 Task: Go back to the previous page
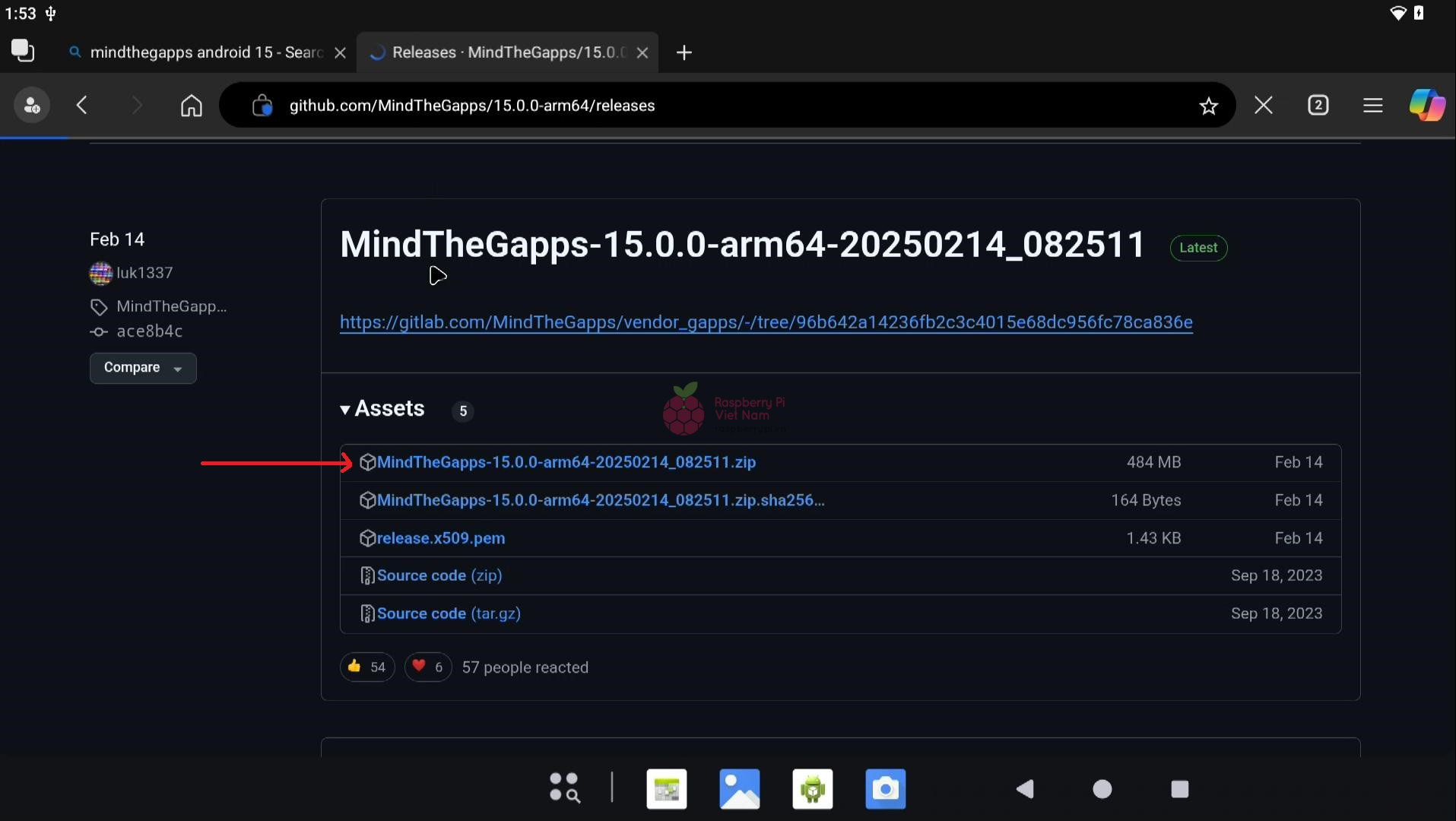(82, 105)
